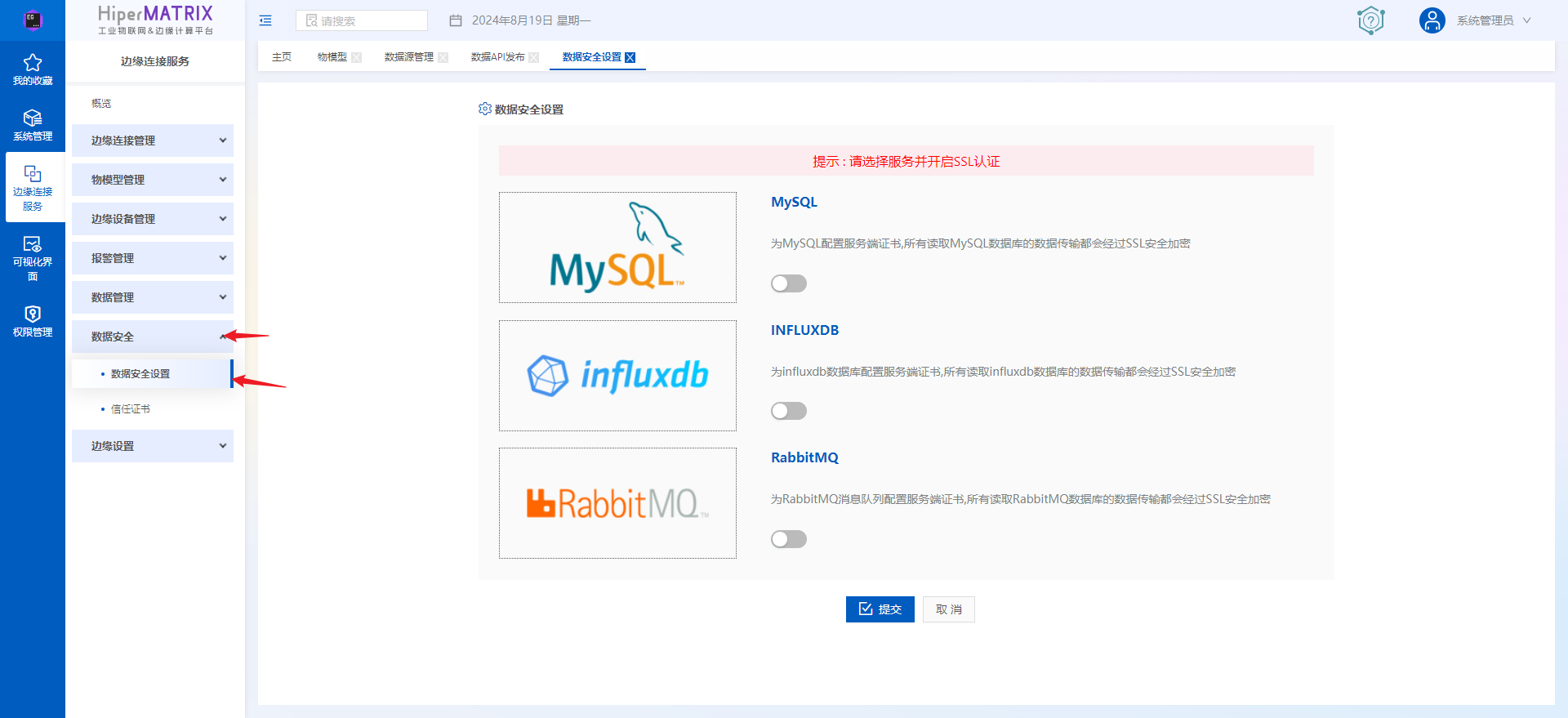This screenshot has height=718, width=1568.
Task: Expand 数据管理 menu group
Action: coord(153,297)
